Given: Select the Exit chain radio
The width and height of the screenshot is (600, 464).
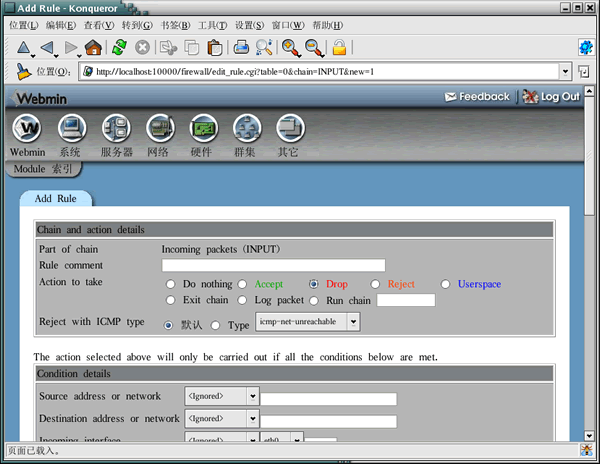Looking at the screenshot, I should point(170,300).
